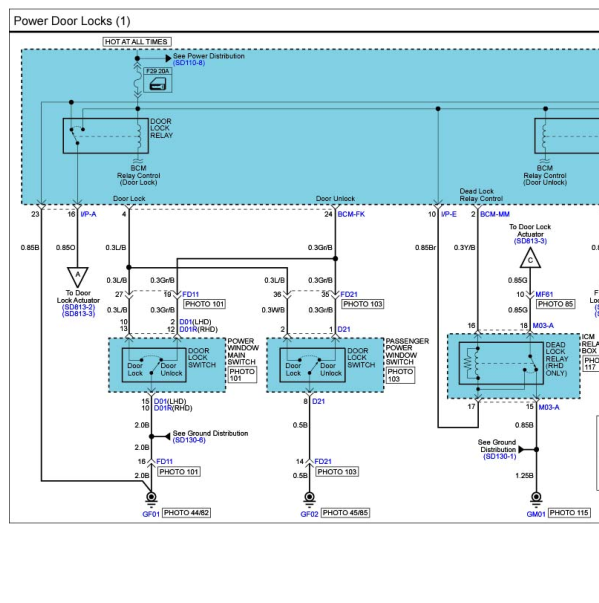Click FD11 connector label beside pin 19
The image size is (599, 603).
coord(190,295)
